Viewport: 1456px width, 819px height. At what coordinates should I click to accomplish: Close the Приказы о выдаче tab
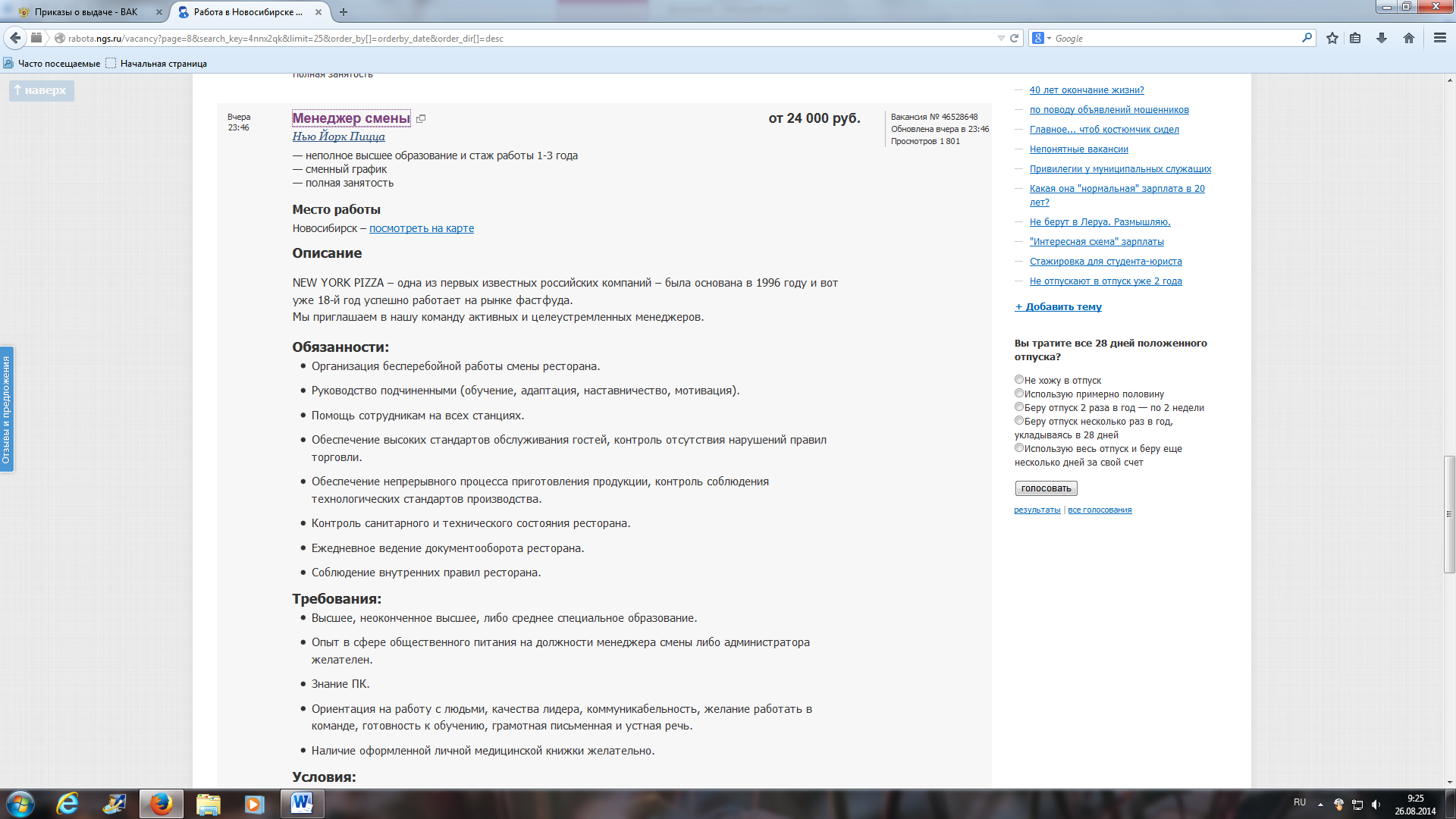coord(159,12)
